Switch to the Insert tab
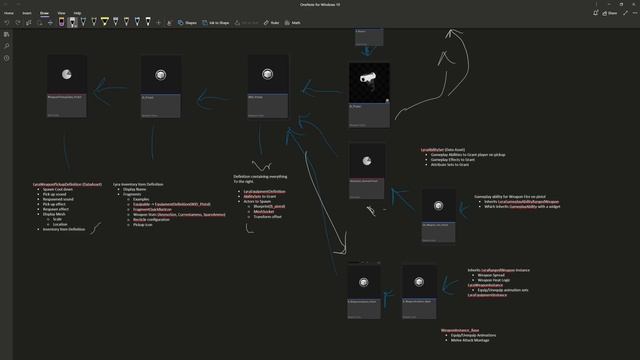Viewport: 640px width, 360px height. pyautogui.click(x=27, y=13)
